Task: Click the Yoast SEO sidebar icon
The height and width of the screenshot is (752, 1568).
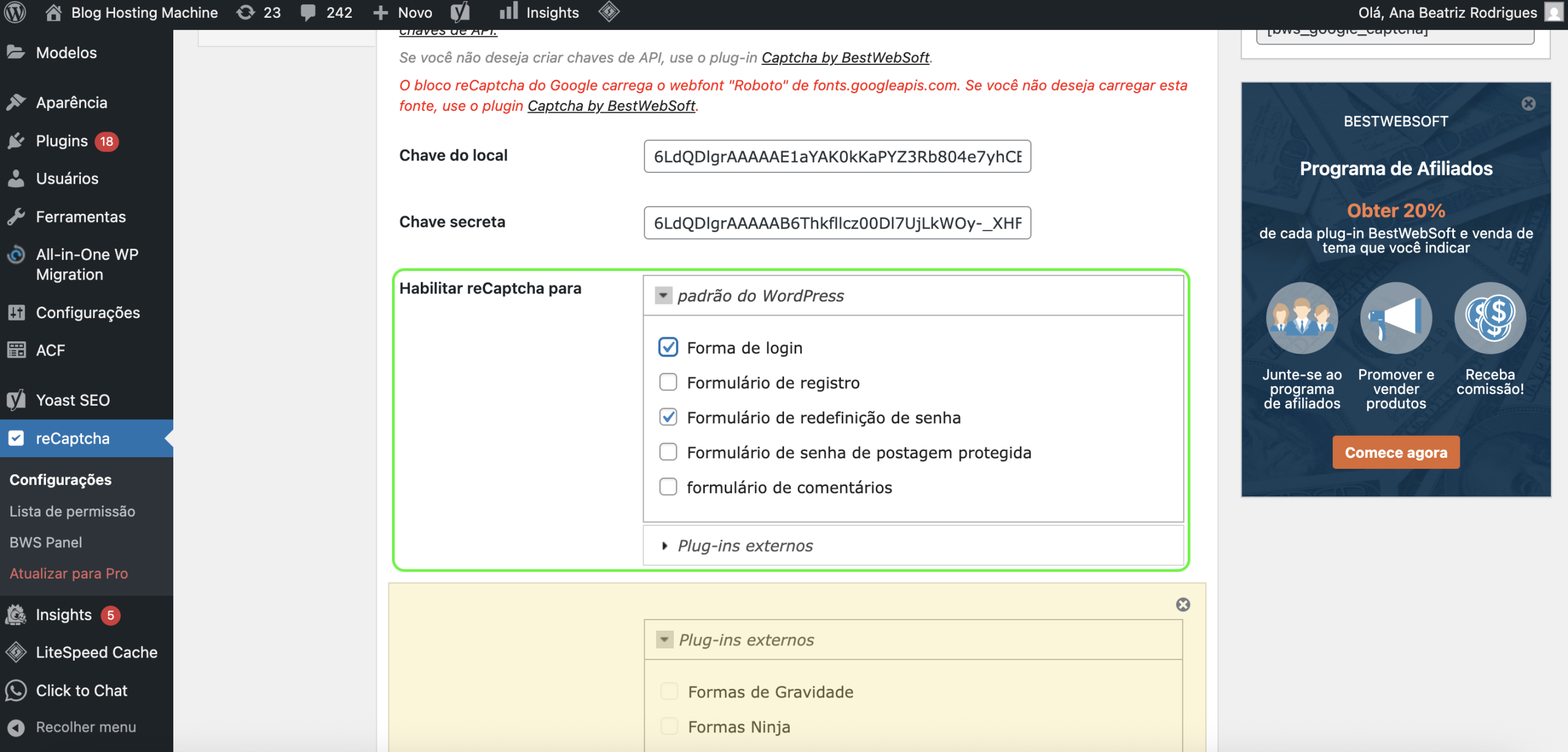Action: (16, 400)
